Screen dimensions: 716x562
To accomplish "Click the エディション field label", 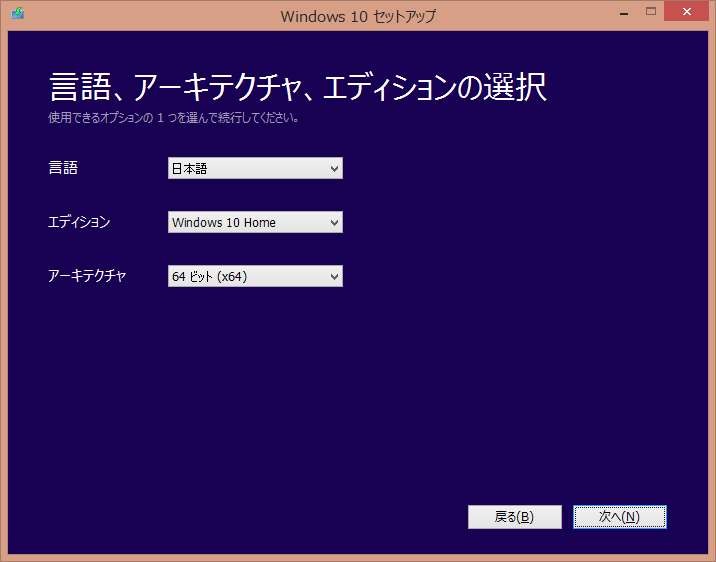I will point(79,222).
